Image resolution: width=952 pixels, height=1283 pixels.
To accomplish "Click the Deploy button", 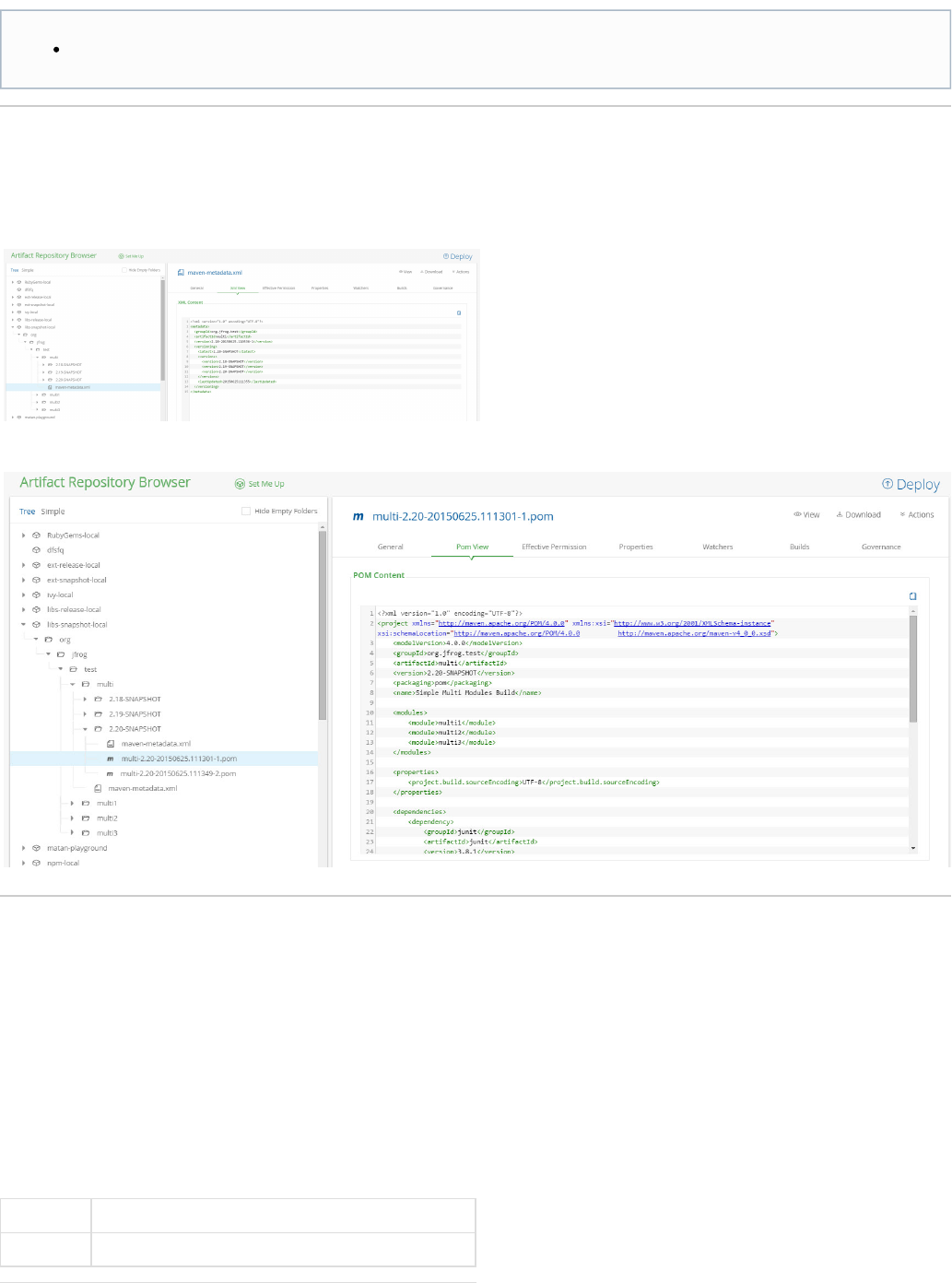I will (911, 484).
